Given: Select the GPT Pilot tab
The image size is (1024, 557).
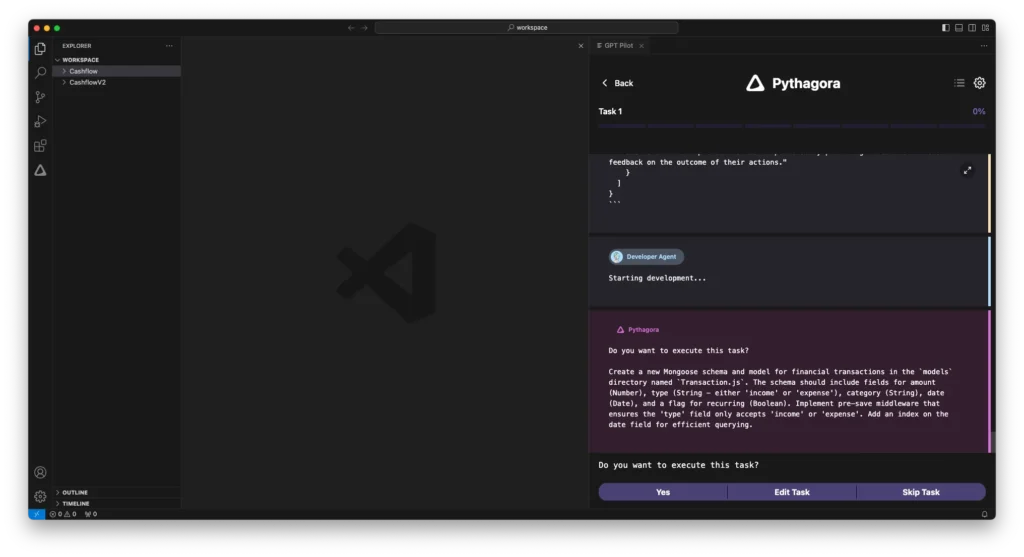Looking at the screenshot, I should coord(618,46).
